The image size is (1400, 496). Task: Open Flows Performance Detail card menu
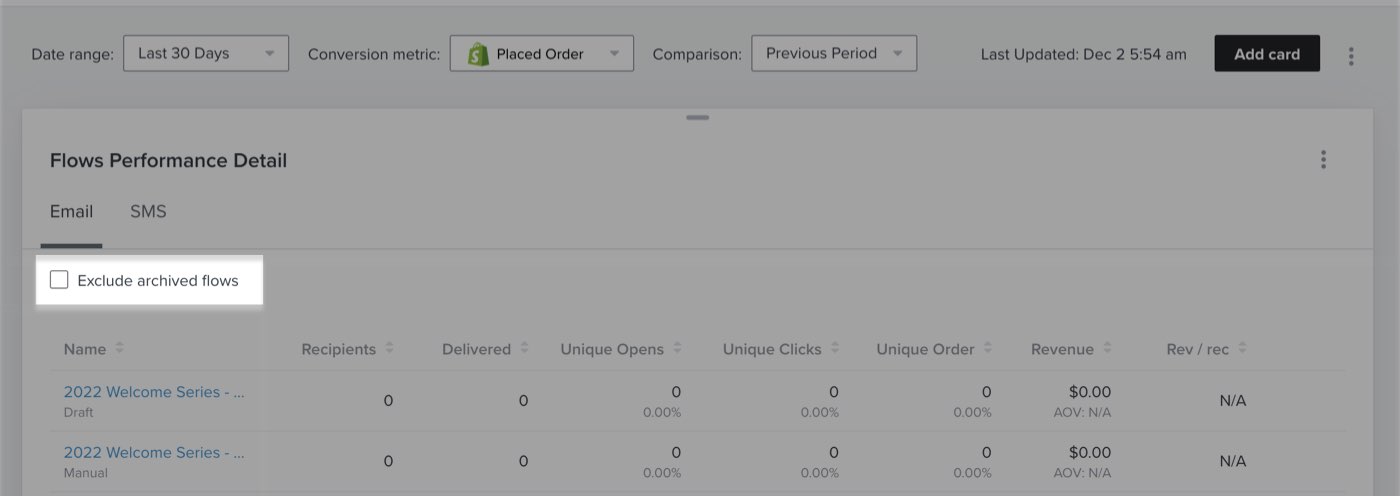tap(1323, 160)
